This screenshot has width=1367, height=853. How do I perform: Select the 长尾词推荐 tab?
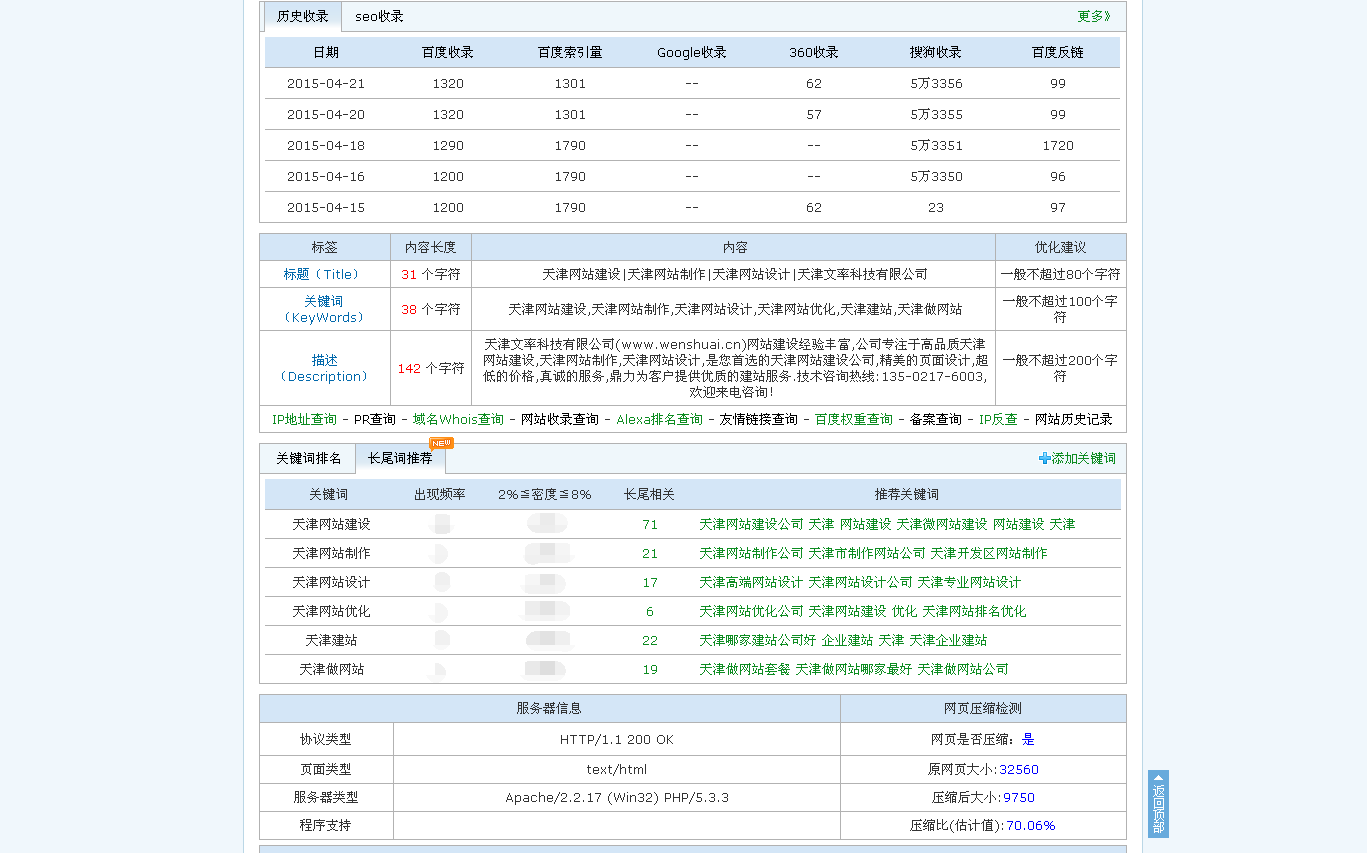tap(400, 458)
